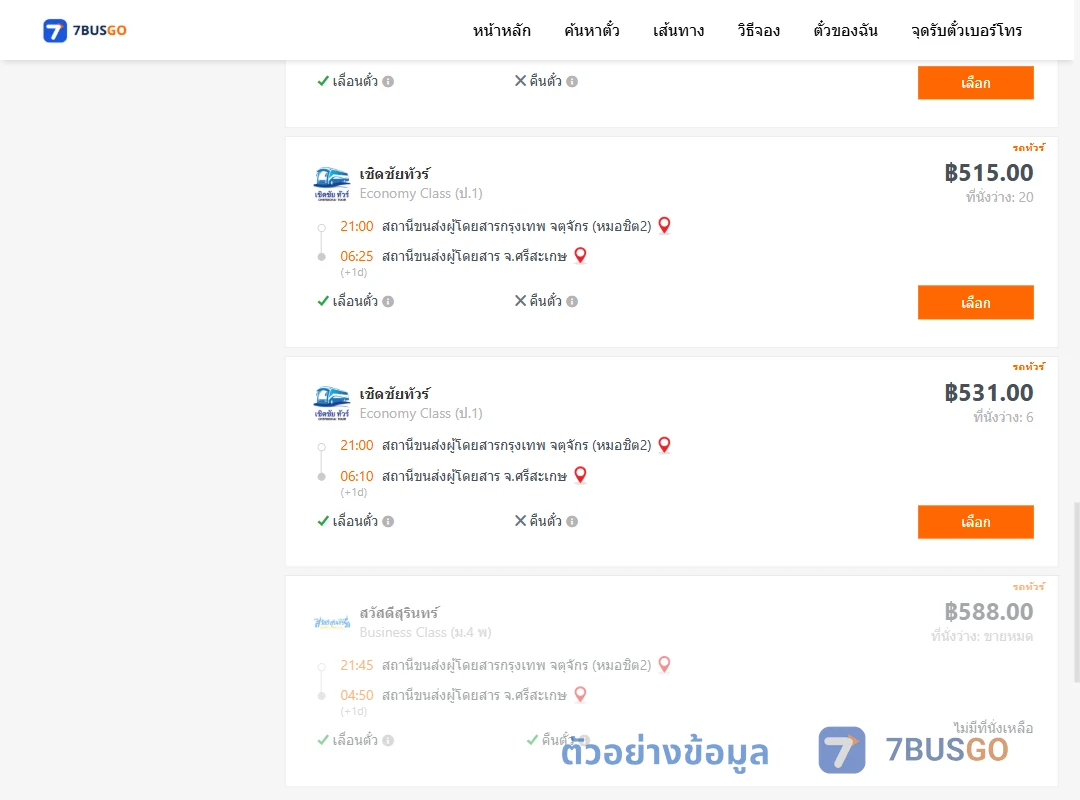
Task: Click the ฿515.00 price text
Action: point(988,172)
